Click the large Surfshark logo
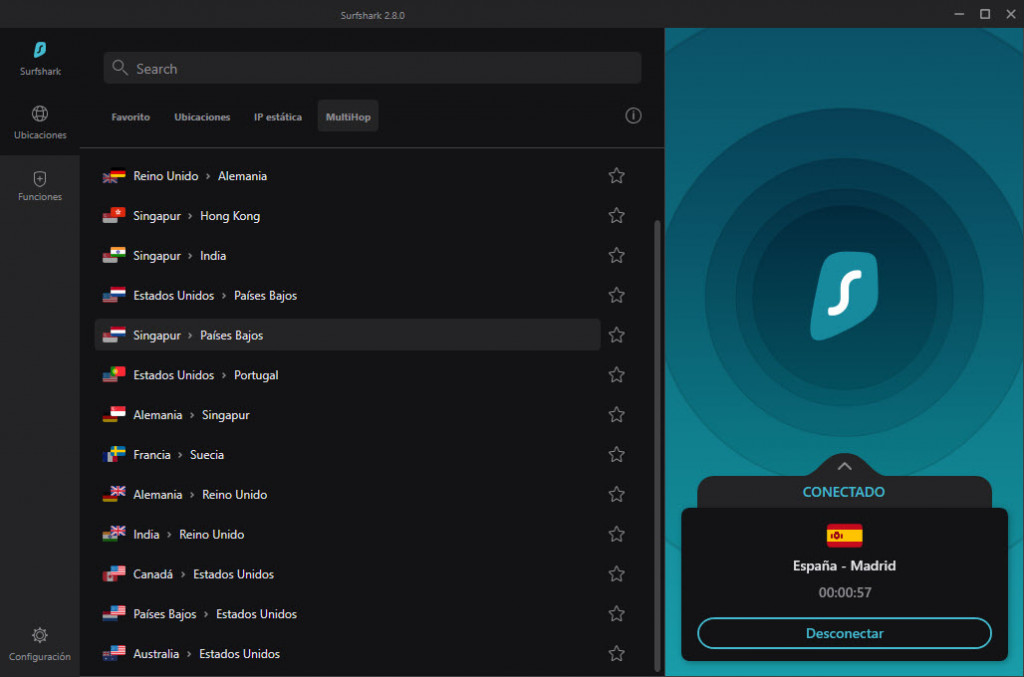This screenshot has width=1024, height=677. 844,296
